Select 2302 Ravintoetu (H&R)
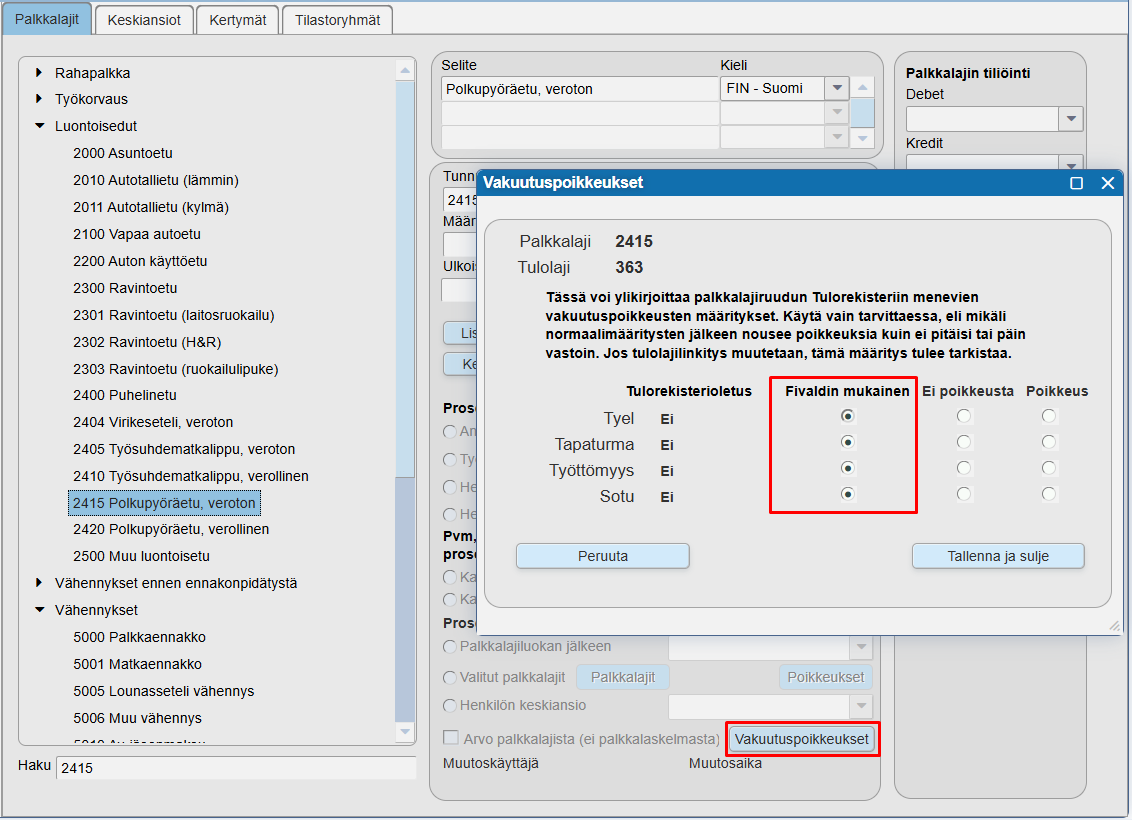The width and height of the screenshot is (1132, 820). click(x=147, y=341)
